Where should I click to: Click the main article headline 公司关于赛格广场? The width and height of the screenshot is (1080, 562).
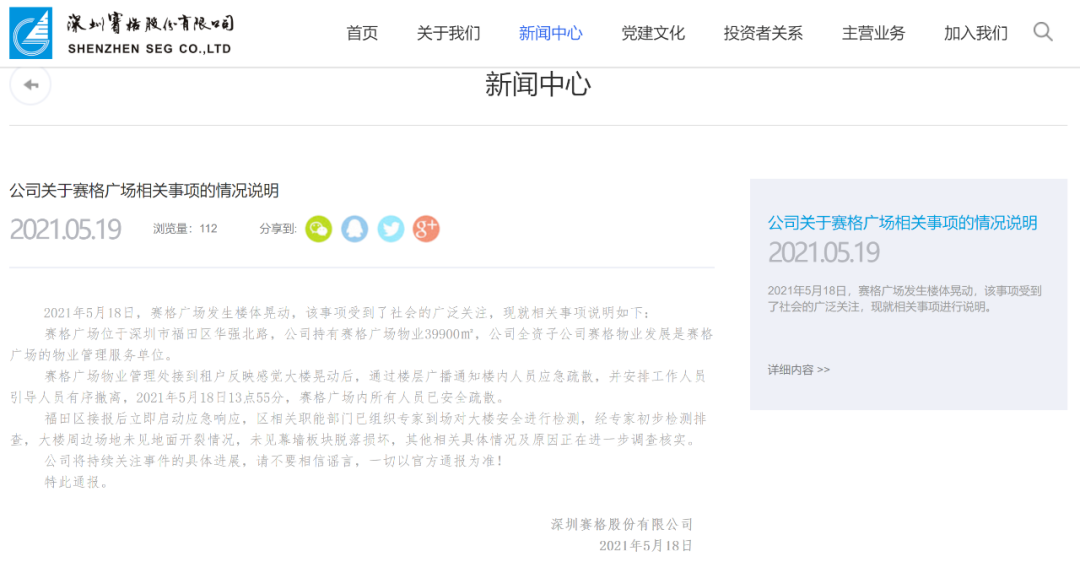click(144, 191)
